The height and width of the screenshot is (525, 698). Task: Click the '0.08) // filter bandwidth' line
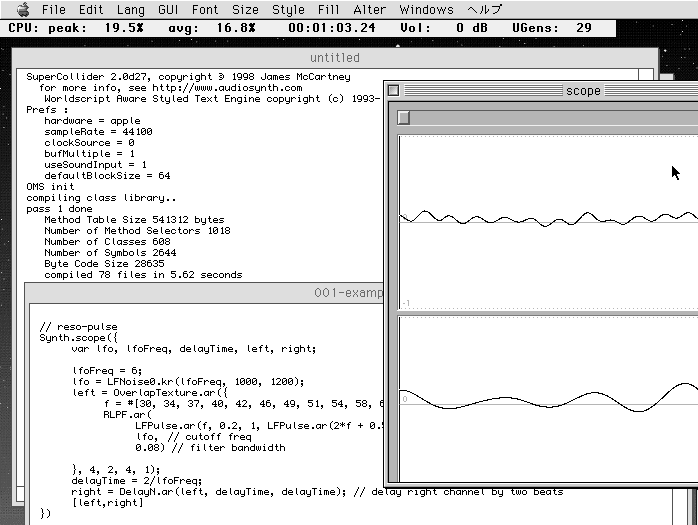click(210, 448)
